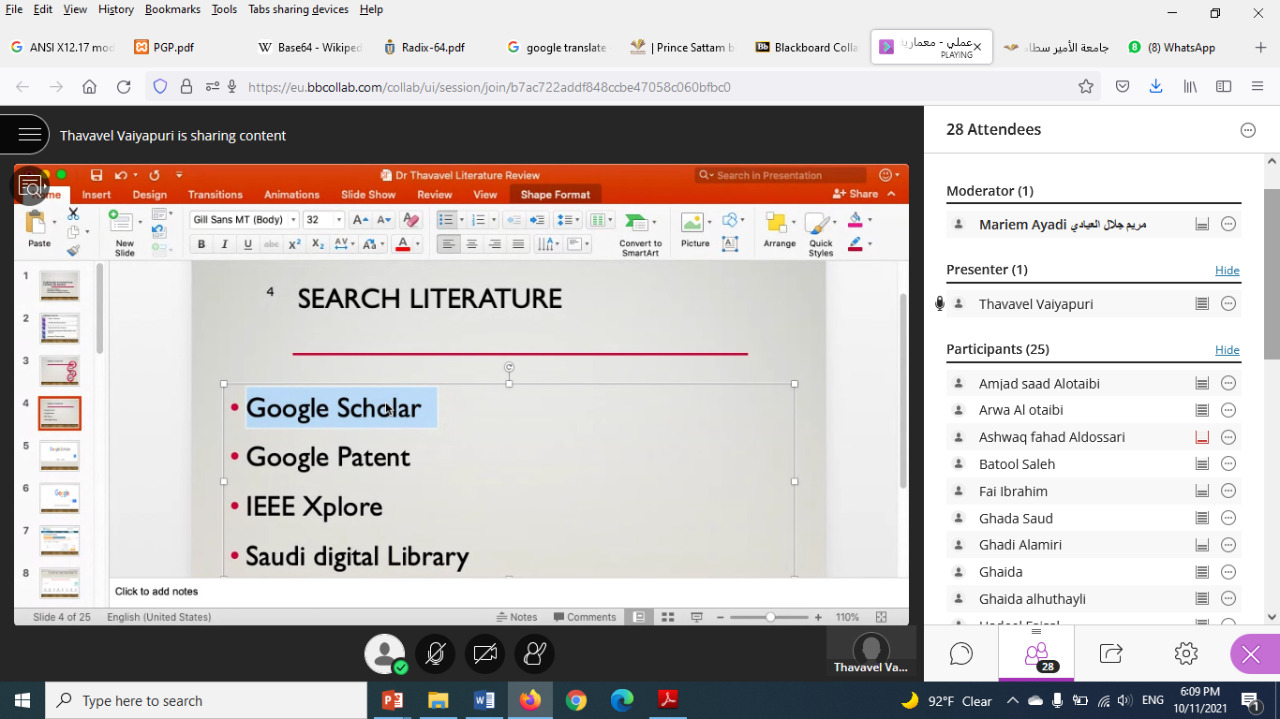Expand bullet list style dropdown arrow
Image resolution: width=1280 pixels, height=719 pixels.
point(461,220)
